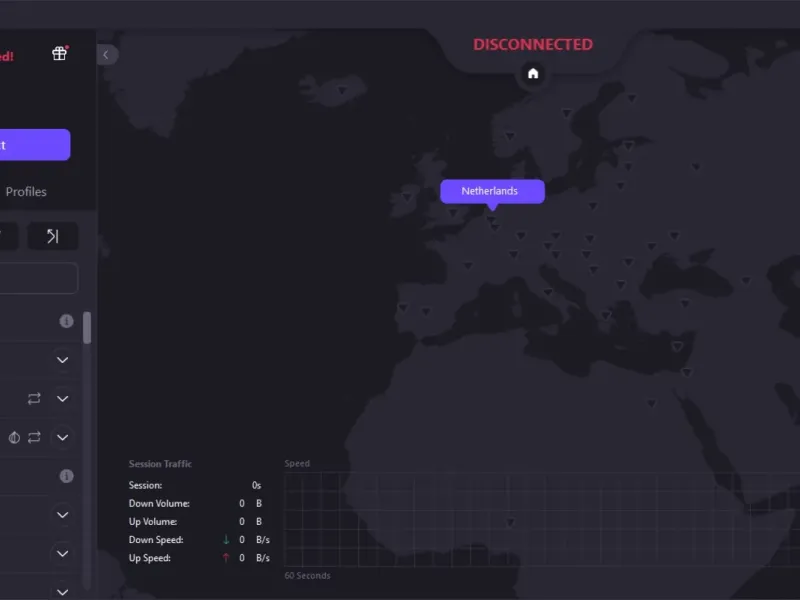Expand the bottom-most cut-off server list row
800x600 pixels.
pos(63,592)
